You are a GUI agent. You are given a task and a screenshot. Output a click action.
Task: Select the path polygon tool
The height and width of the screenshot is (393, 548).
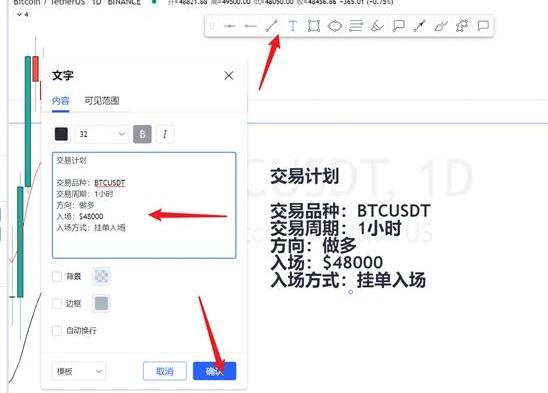tap(462, 26)
